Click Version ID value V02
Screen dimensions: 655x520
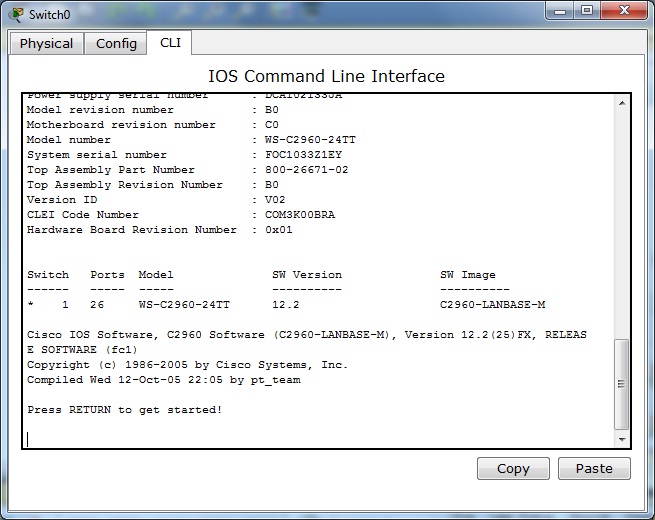click(x=275, y=200)
